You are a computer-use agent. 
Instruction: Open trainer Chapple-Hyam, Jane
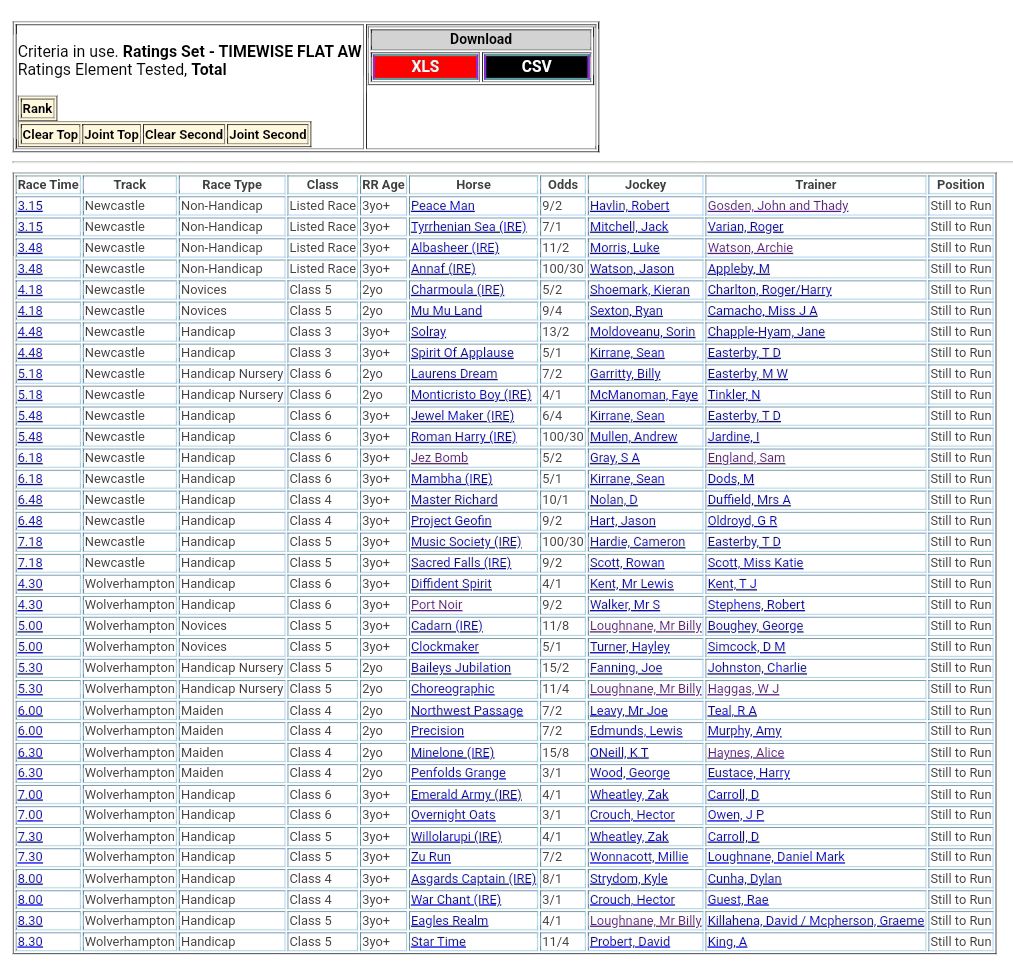point(765,332)
